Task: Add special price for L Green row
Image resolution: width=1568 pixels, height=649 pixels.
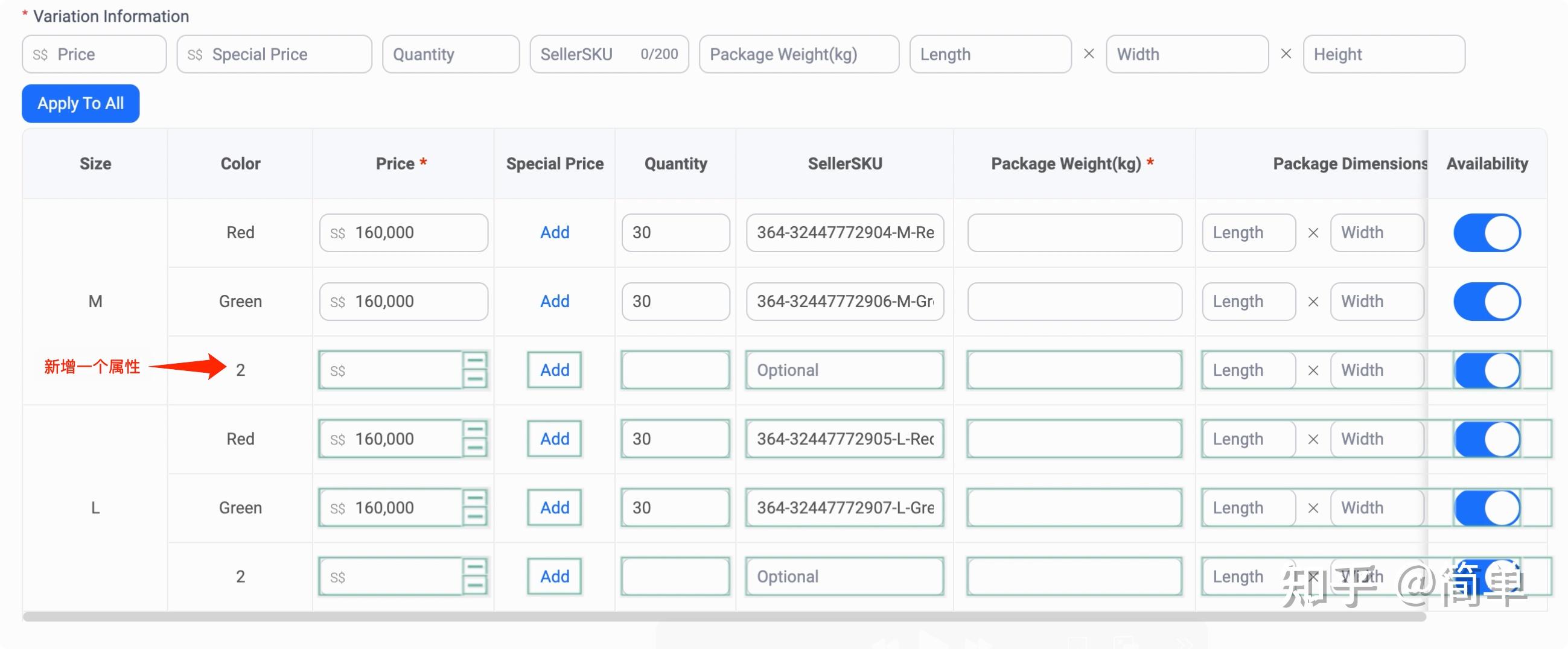Action: tap(555, 507)
